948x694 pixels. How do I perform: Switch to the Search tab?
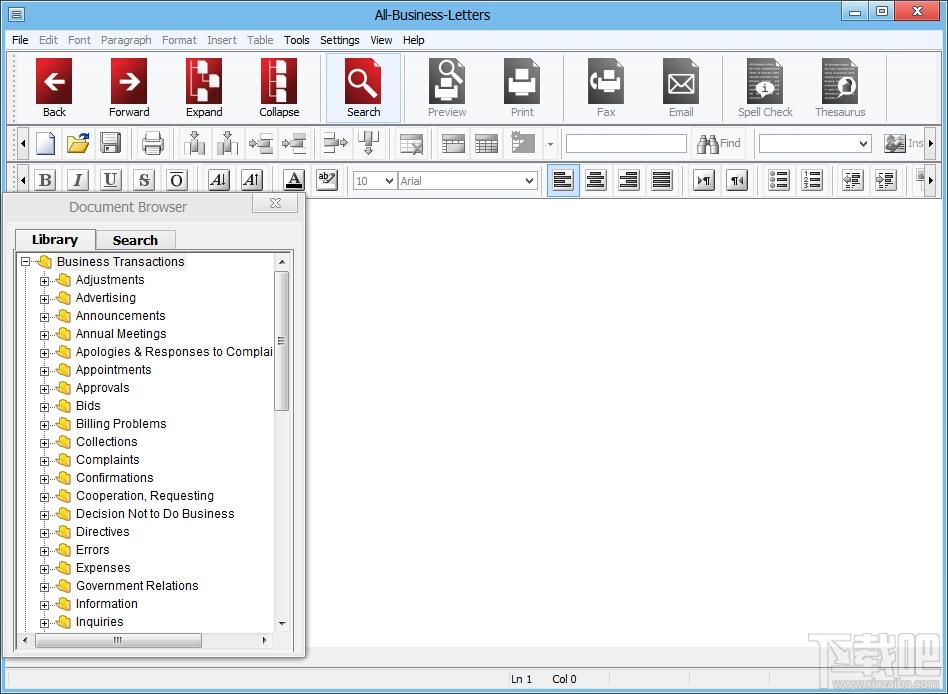tap(135, 240)
